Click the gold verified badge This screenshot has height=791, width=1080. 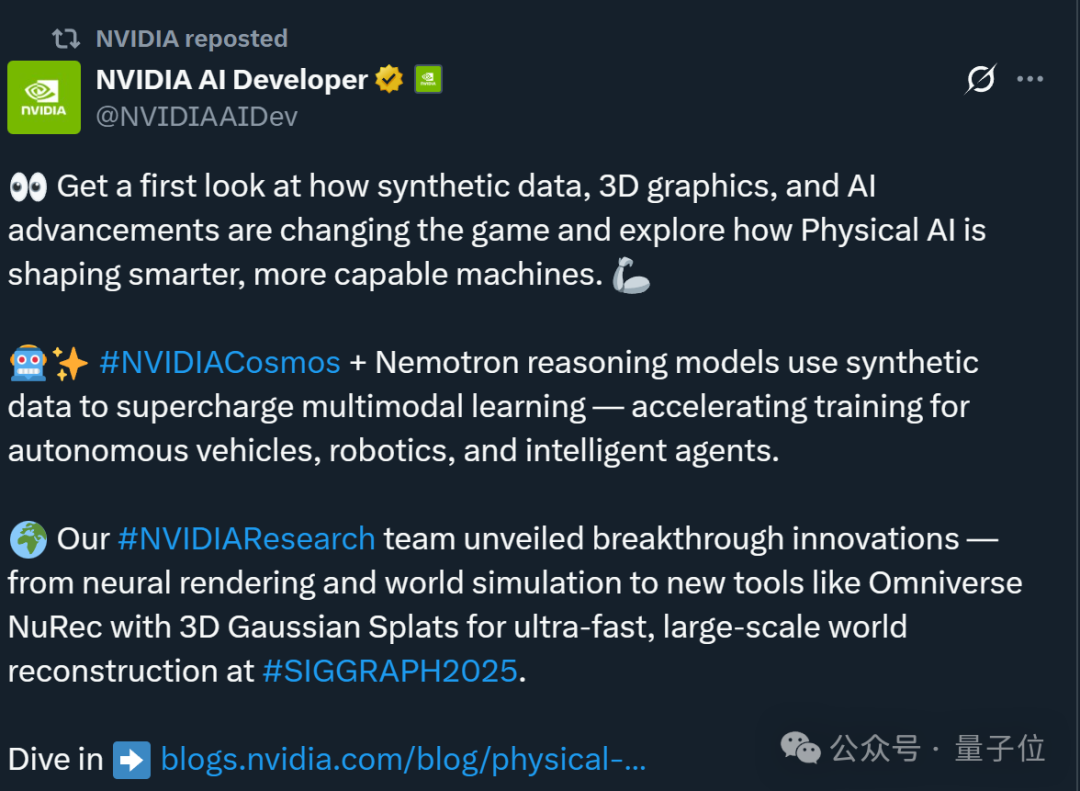pyautogui.click(x=389, y=79)
